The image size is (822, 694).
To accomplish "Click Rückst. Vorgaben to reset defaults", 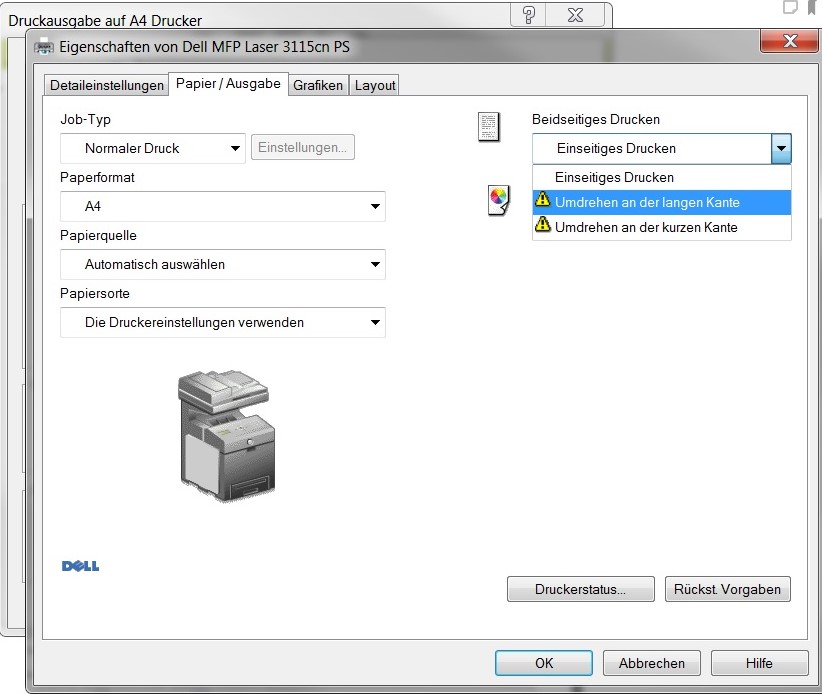I will [728, 589].
